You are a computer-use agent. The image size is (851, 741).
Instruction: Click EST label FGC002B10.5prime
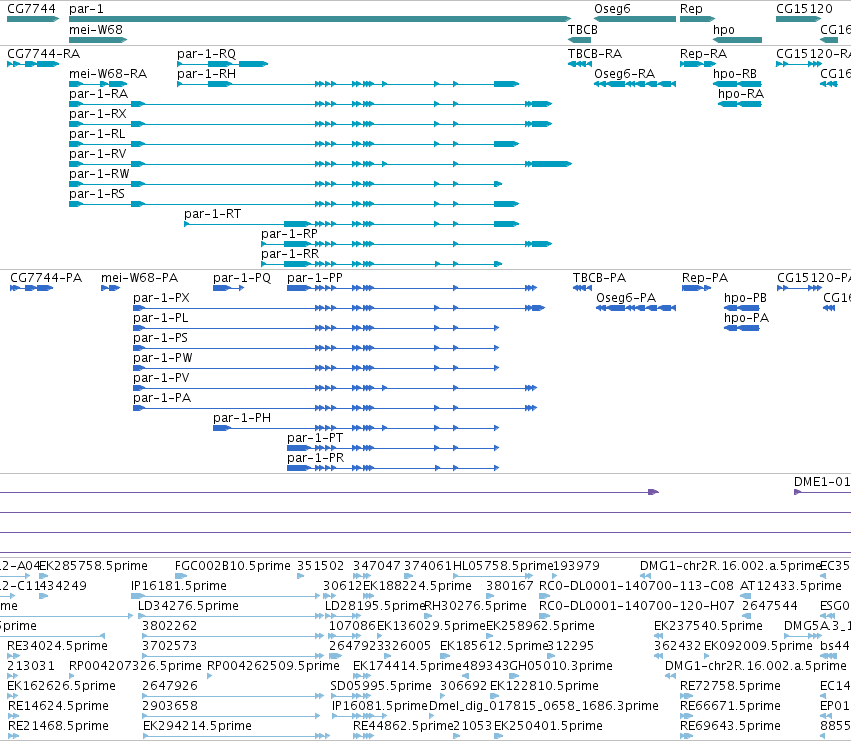(232, 566)
